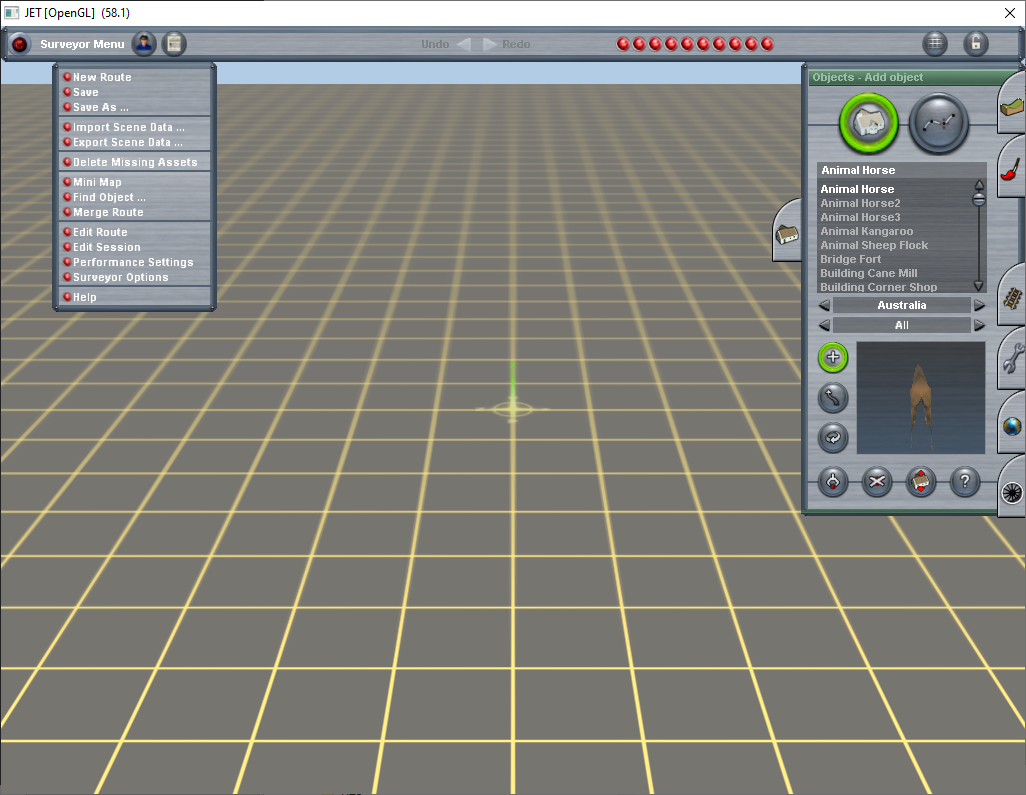
Task: Click previous region arrow beside Australia
Action: (824, 305)
